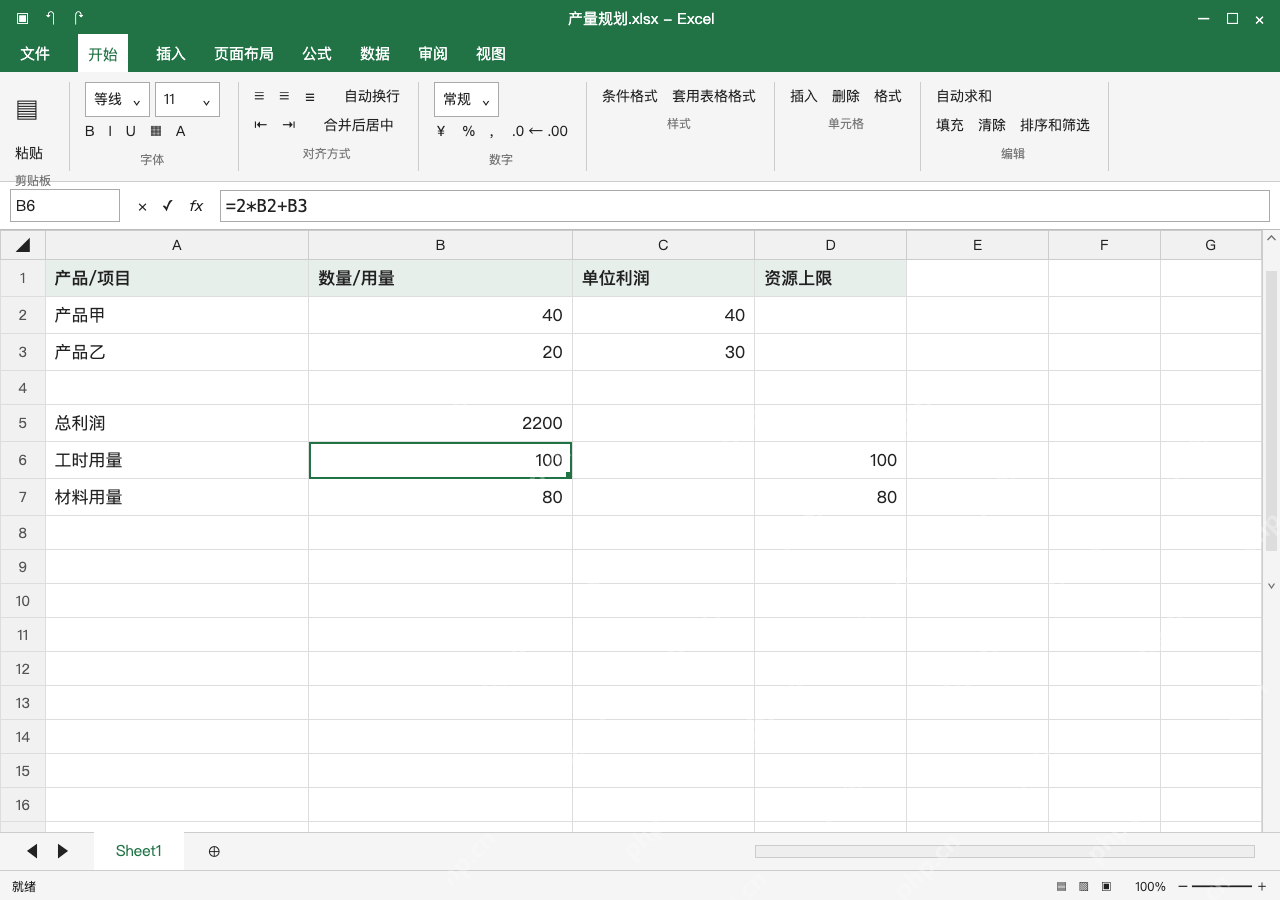Click the font color A icon
Image resolution: width=1280 pixels, height=900 pixels.
coord(181,131)
